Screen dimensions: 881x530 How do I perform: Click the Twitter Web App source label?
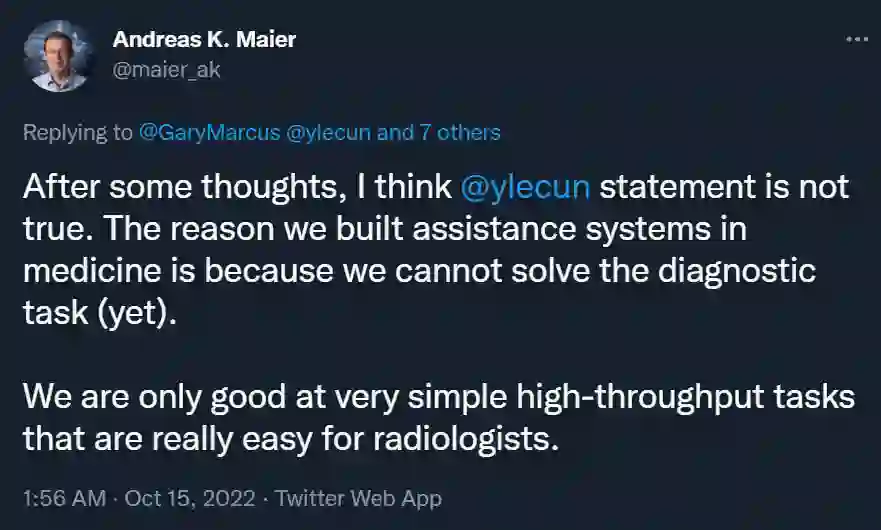coord(360,497)
